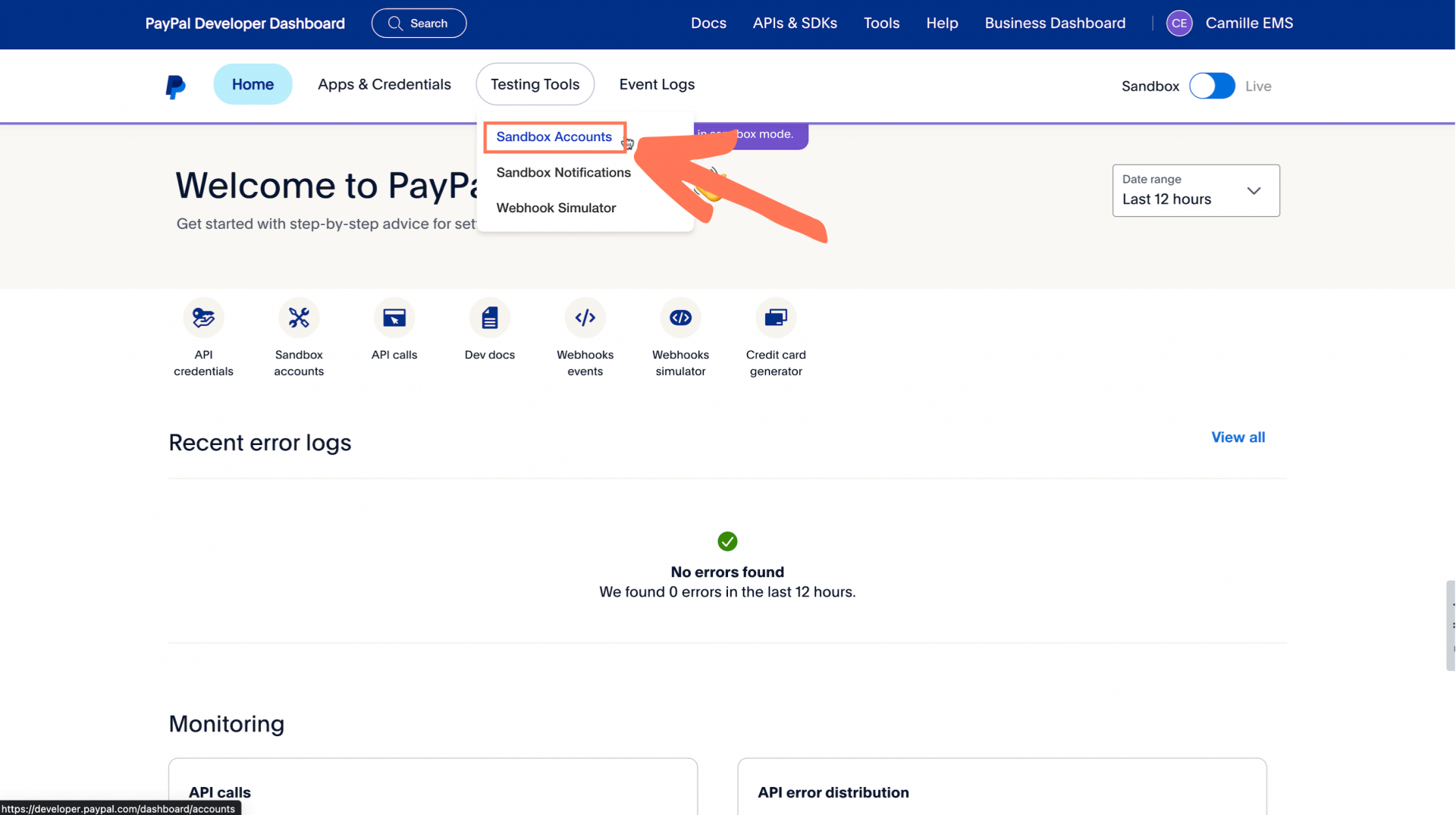Click the API error distribution card

click(x=1002, y=787)
